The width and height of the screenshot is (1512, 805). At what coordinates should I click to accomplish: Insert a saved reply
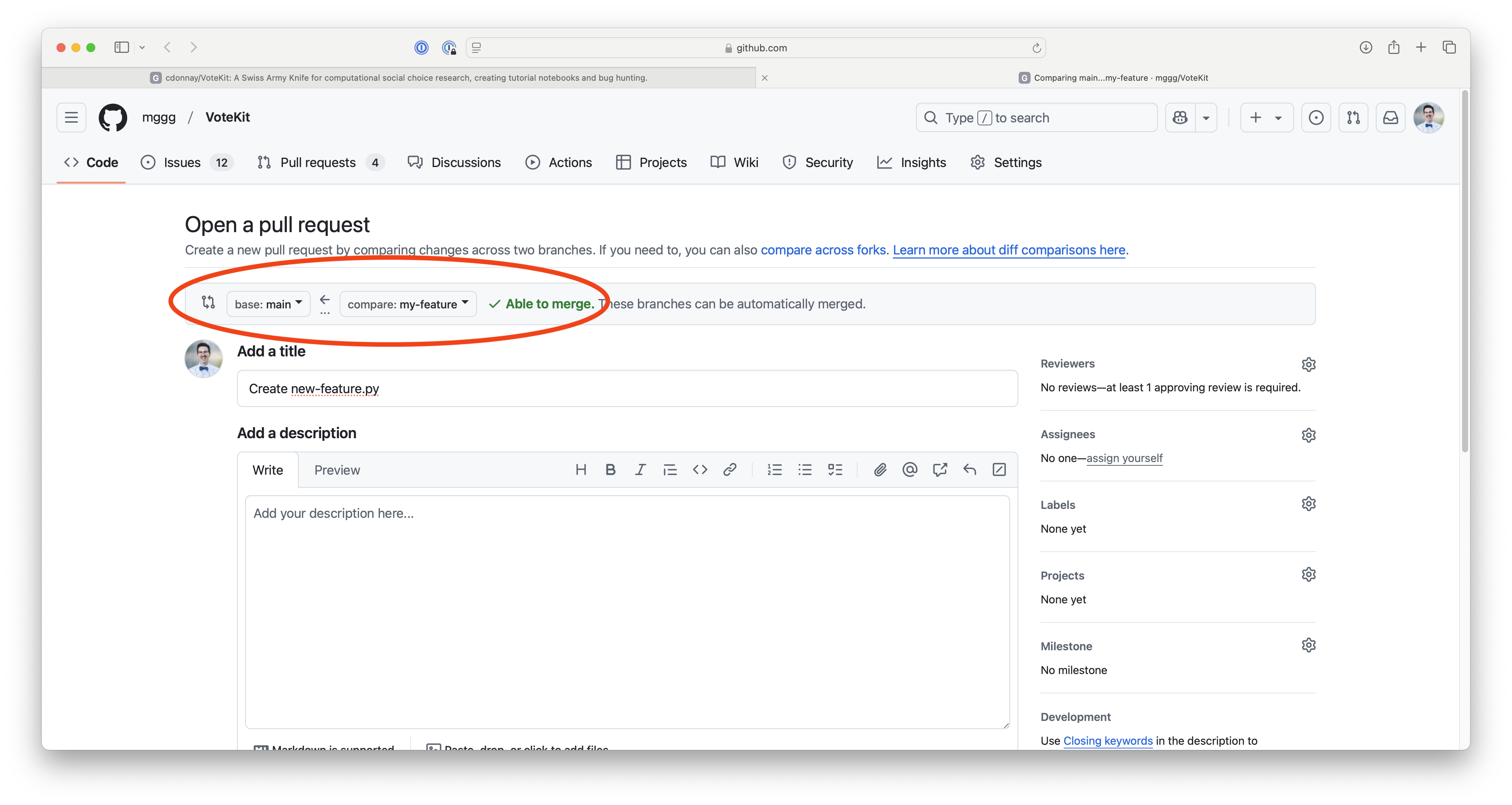click(x=970, y=469)
